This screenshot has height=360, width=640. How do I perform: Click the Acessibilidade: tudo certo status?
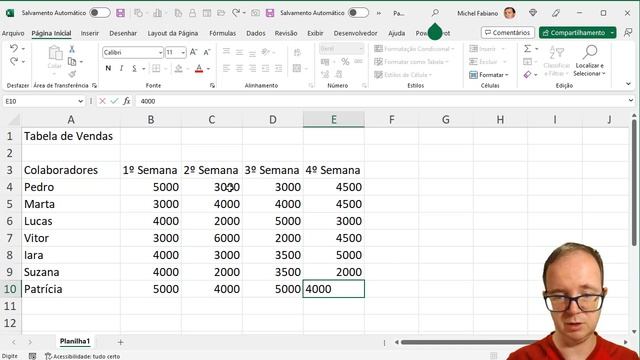pyautogui.click(x=83, y=356)
